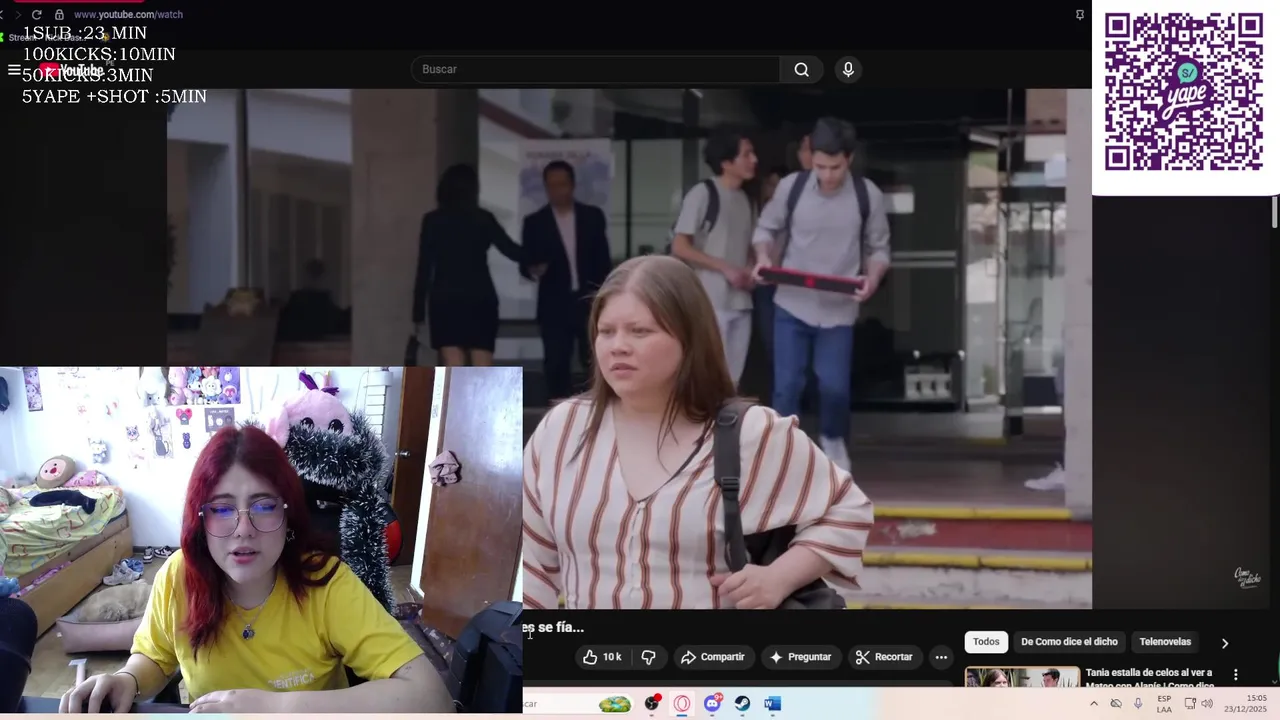Click the Yape QR code overlay
This screenshot has height=720, width=1280.
pos(1184,92)
